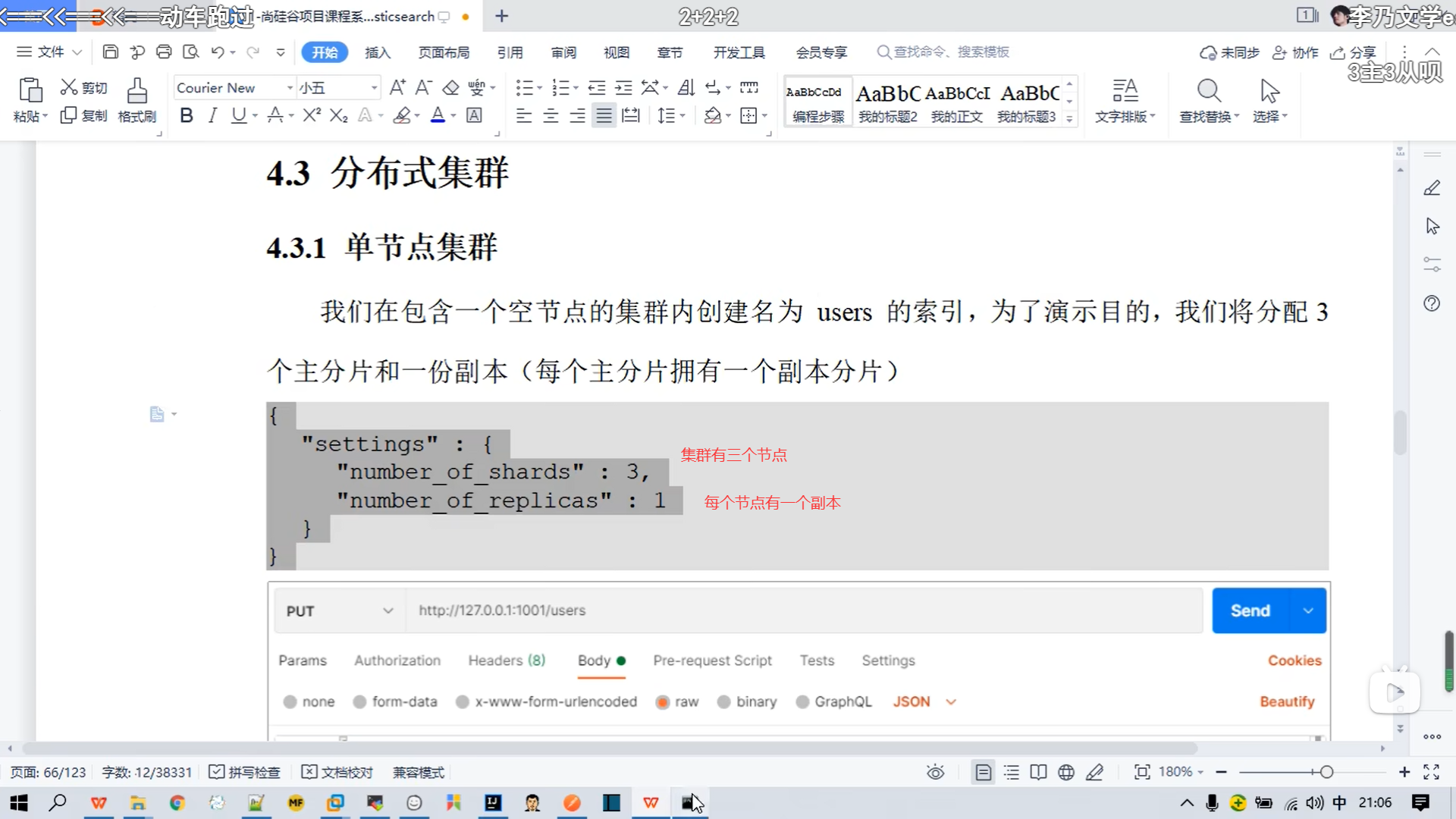The height and width of the screenshot is (819, 1456).
Task: Click the Italic formatting icon
Action: pos(212,115)
